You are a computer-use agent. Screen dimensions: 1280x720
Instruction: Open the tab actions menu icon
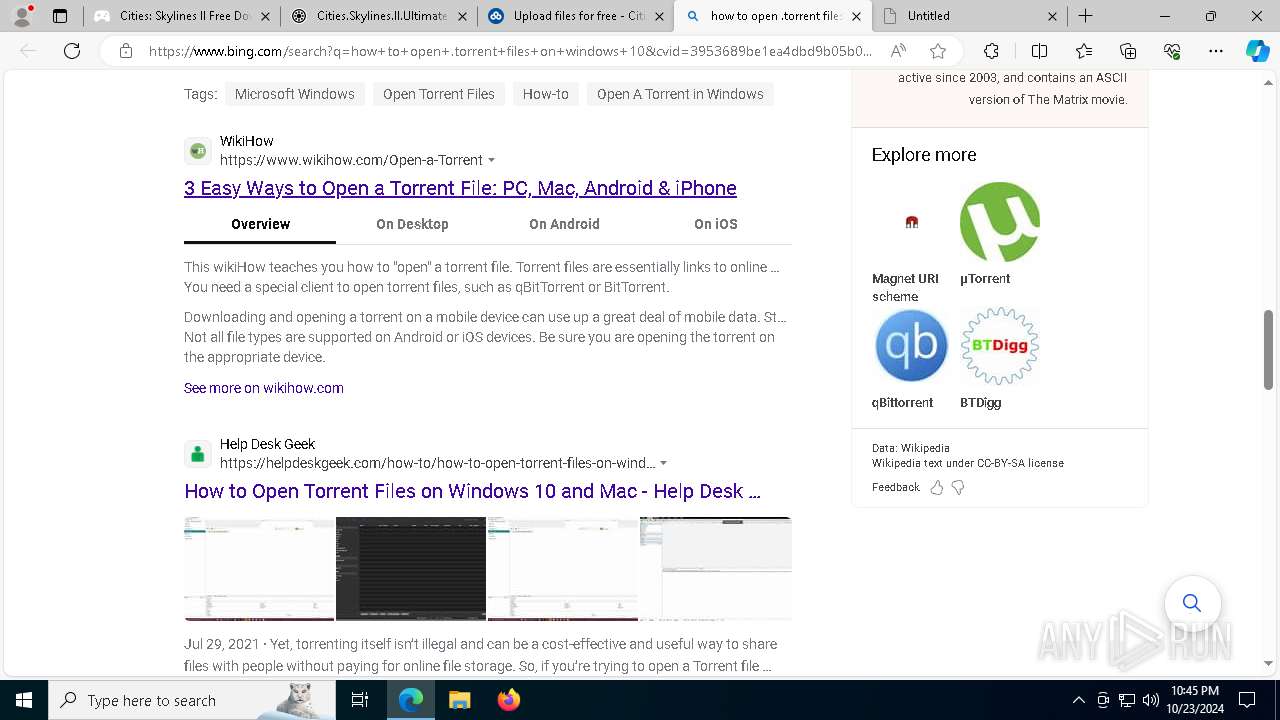(60, 16)
